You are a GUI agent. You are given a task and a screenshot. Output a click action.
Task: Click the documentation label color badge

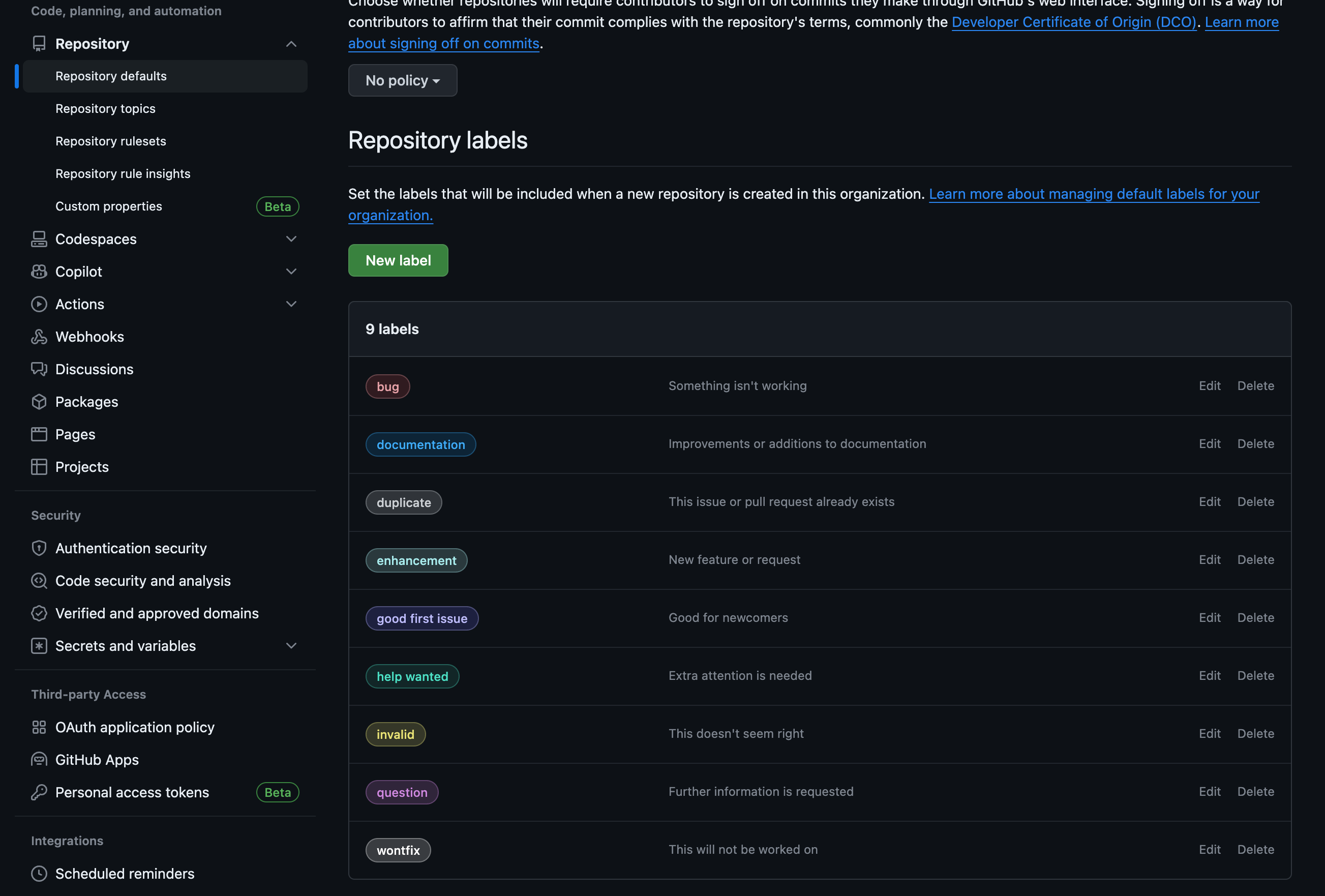[420, 445]
